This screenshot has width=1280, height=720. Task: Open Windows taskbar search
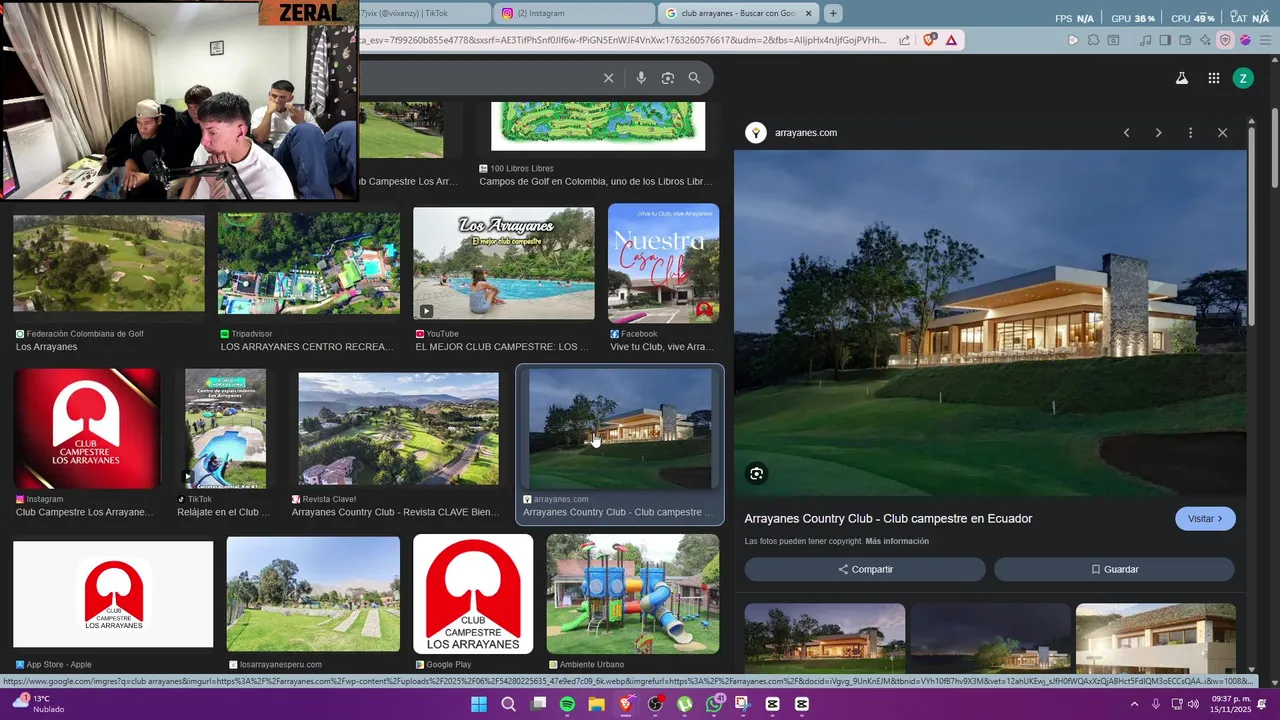[508, 704]
